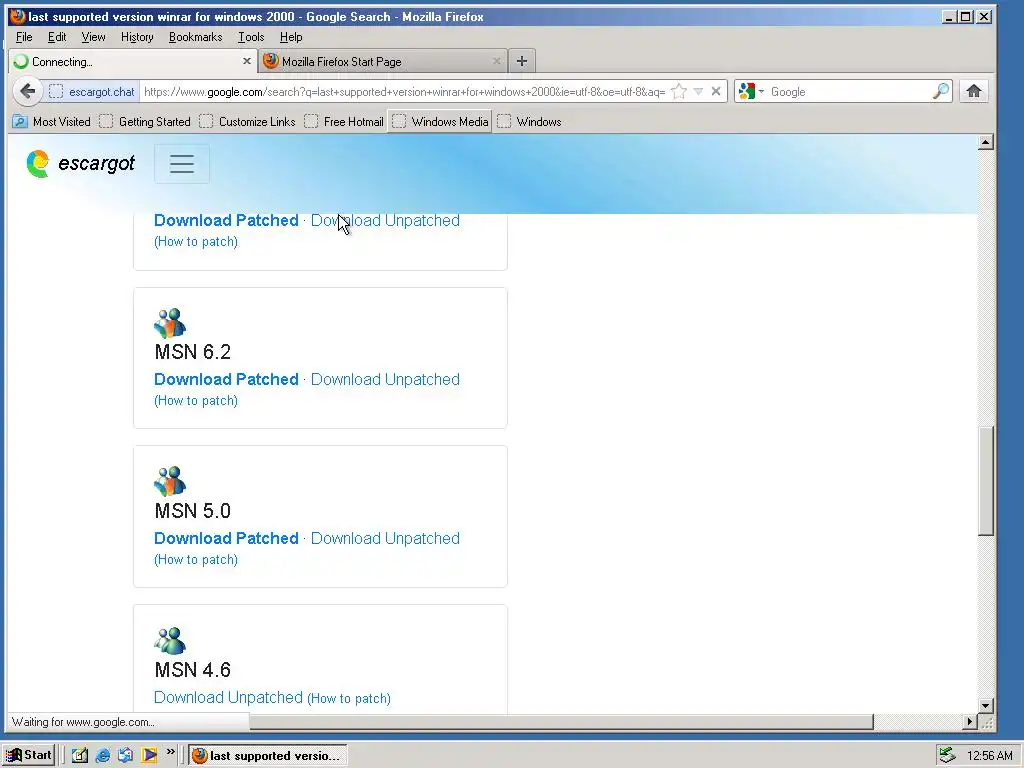1024x768 pixels.
Task: Open the Getting Started bookmark
Action: tap(145, 121)
